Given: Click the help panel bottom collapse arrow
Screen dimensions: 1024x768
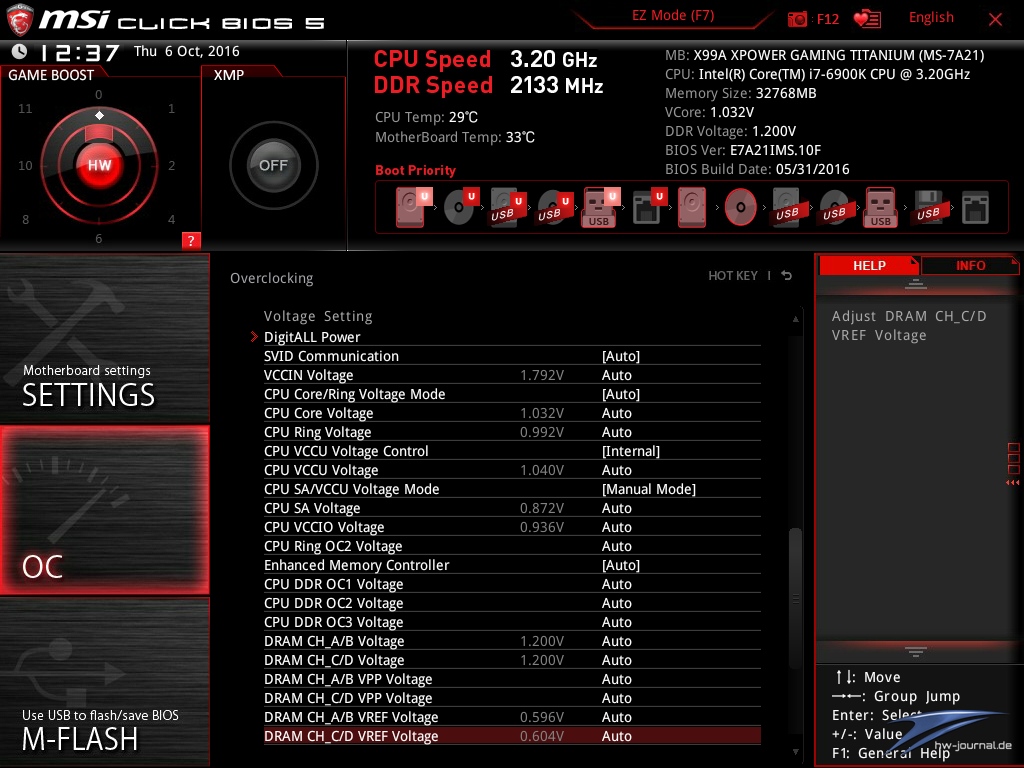Looking at the screenshot, I should tap(916, 651).
